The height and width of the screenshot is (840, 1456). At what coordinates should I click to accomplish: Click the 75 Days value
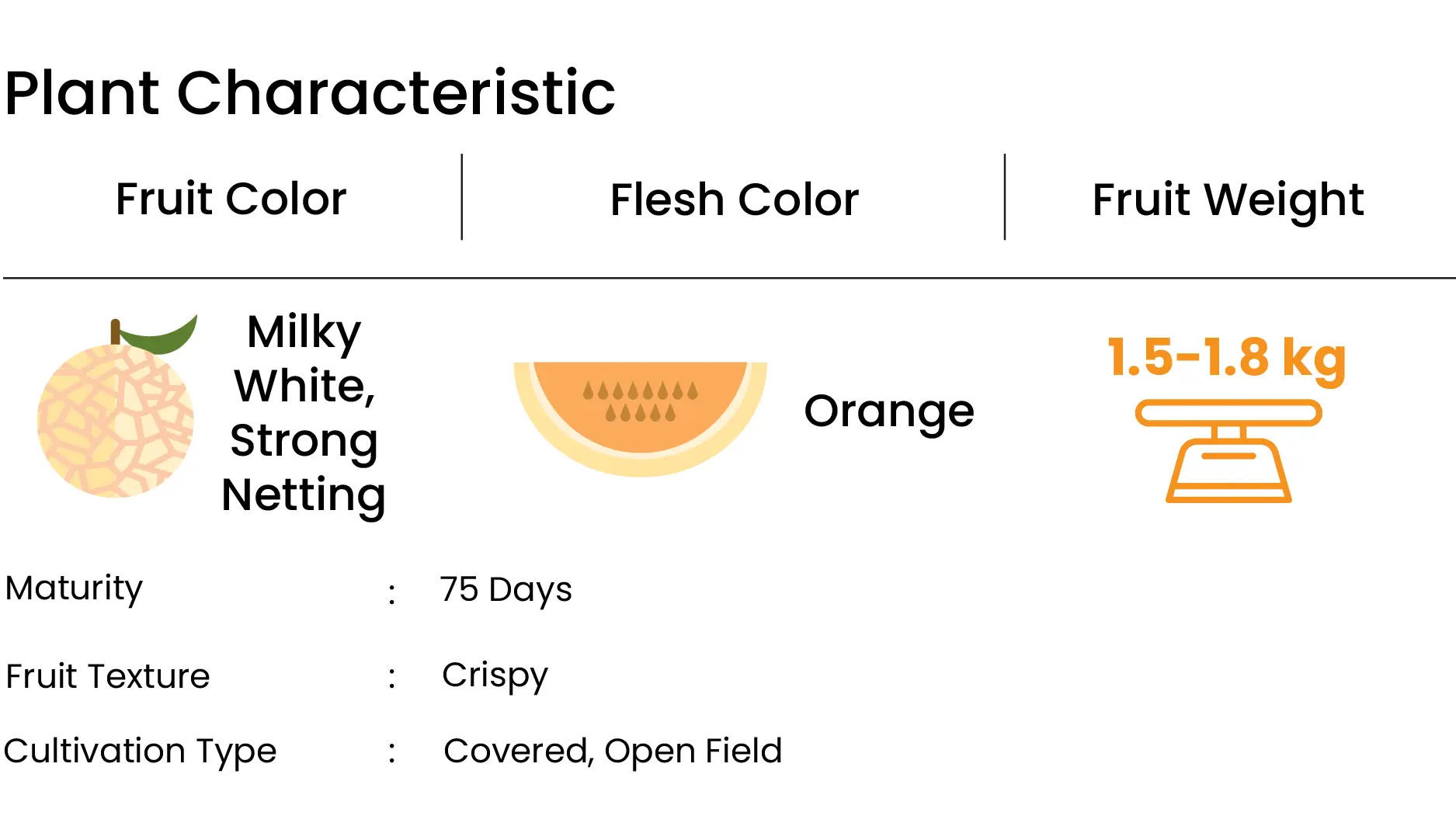506,591
